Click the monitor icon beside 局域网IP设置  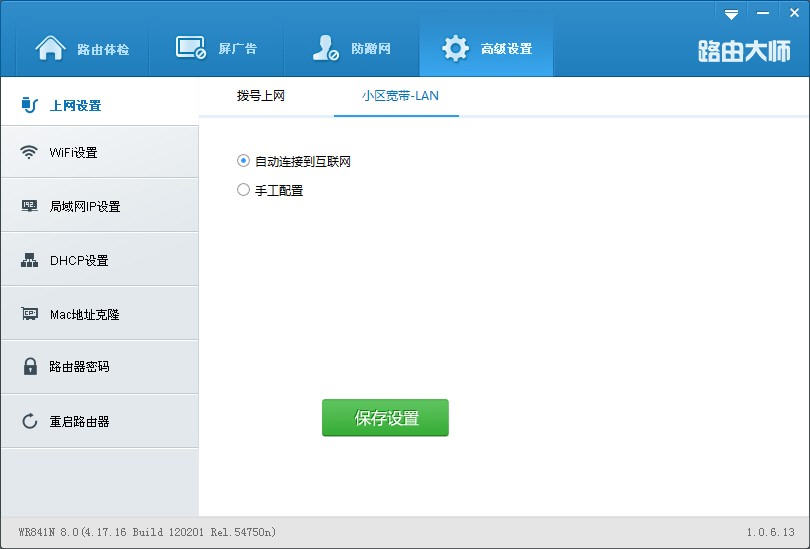pos(29,206)
